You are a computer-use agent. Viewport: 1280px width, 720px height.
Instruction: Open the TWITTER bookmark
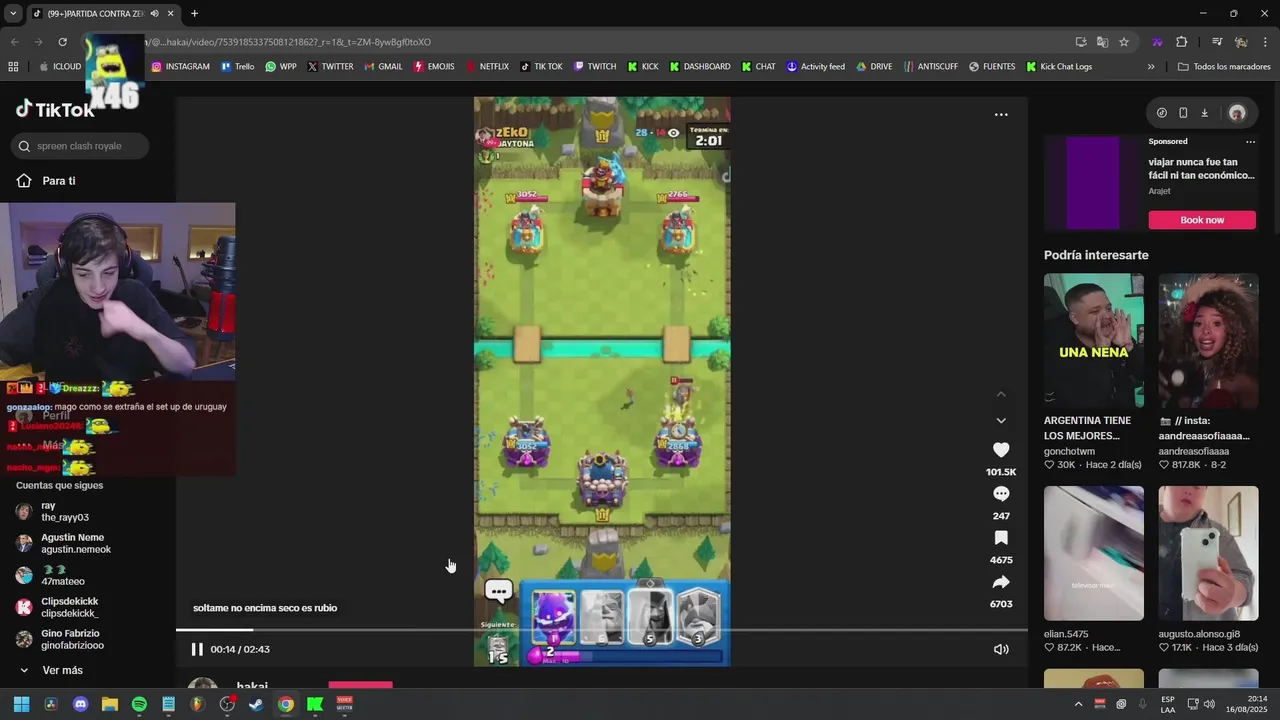[331, 67]
